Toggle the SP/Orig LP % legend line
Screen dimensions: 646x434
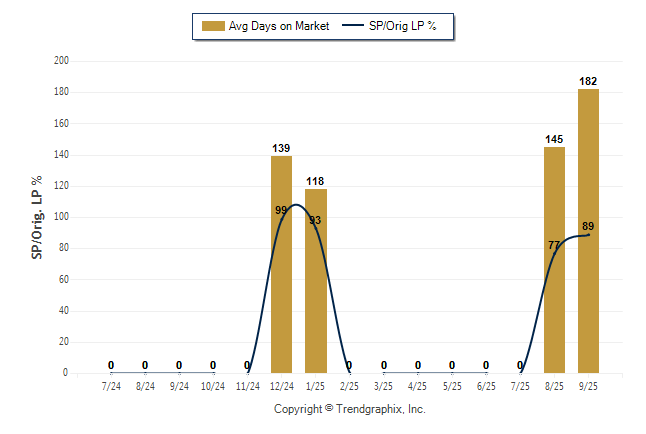click(351, 26)
